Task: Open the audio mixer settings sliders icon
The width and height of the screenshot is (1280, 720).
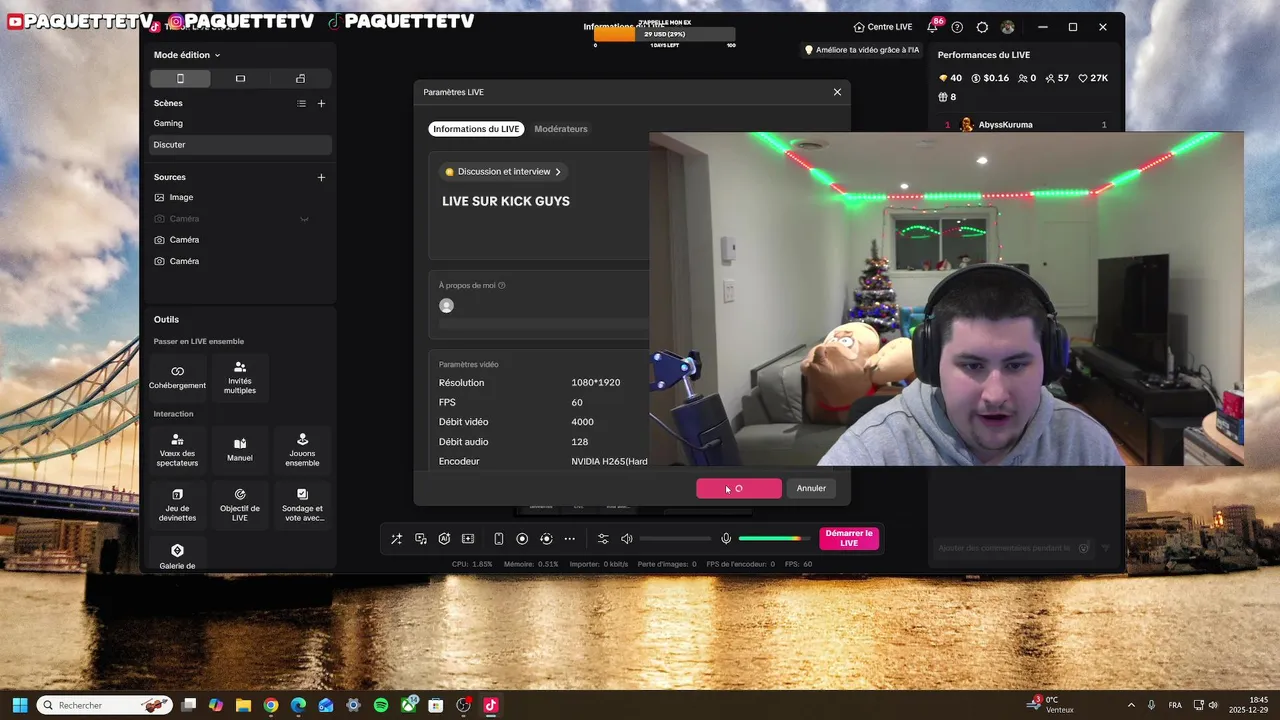Action: [603, 539]
